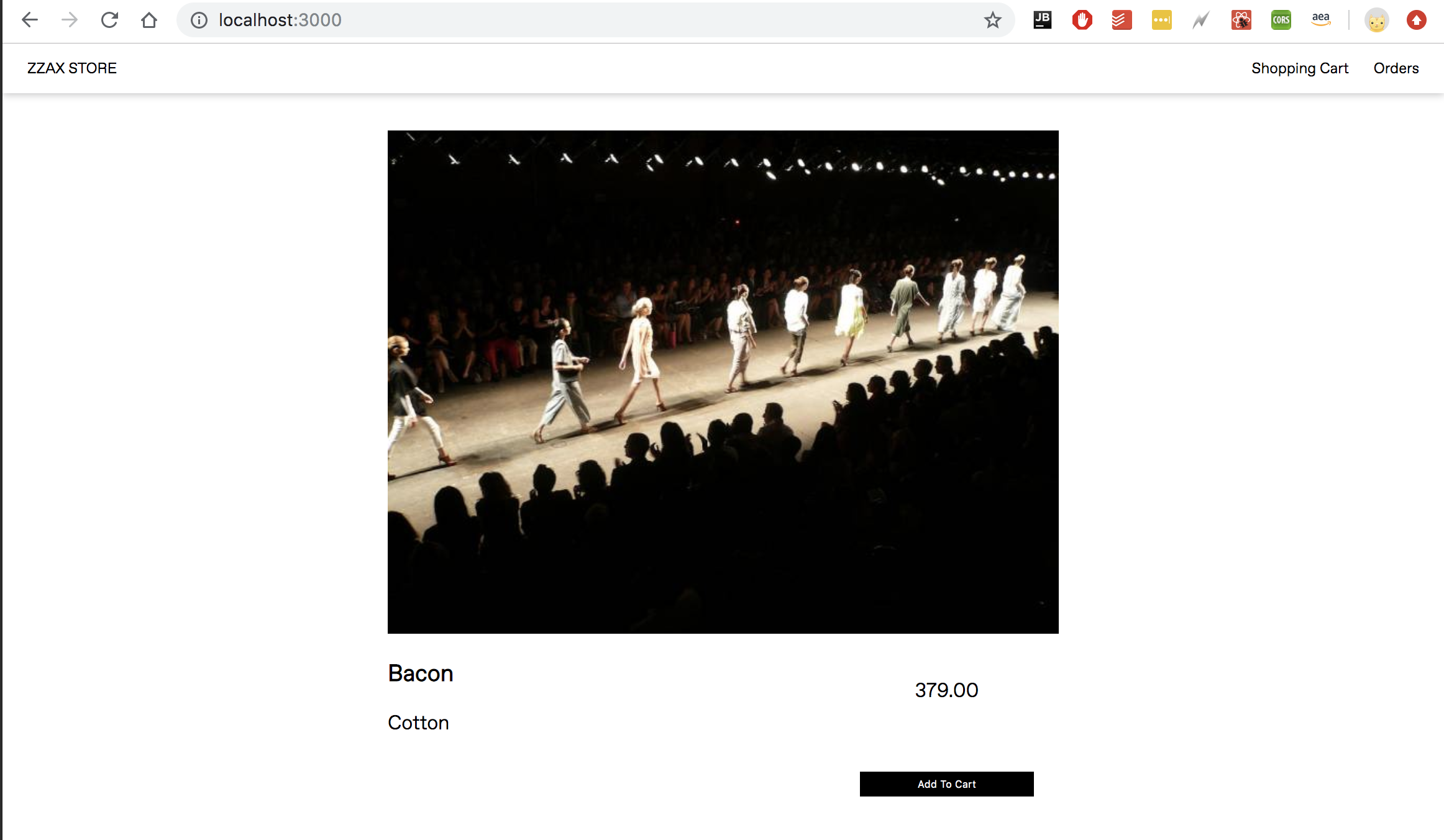Click the browser forward arrow
The width and height of the screenshot is (1444, 840).
pyautogui.click(x=70, y=20)
